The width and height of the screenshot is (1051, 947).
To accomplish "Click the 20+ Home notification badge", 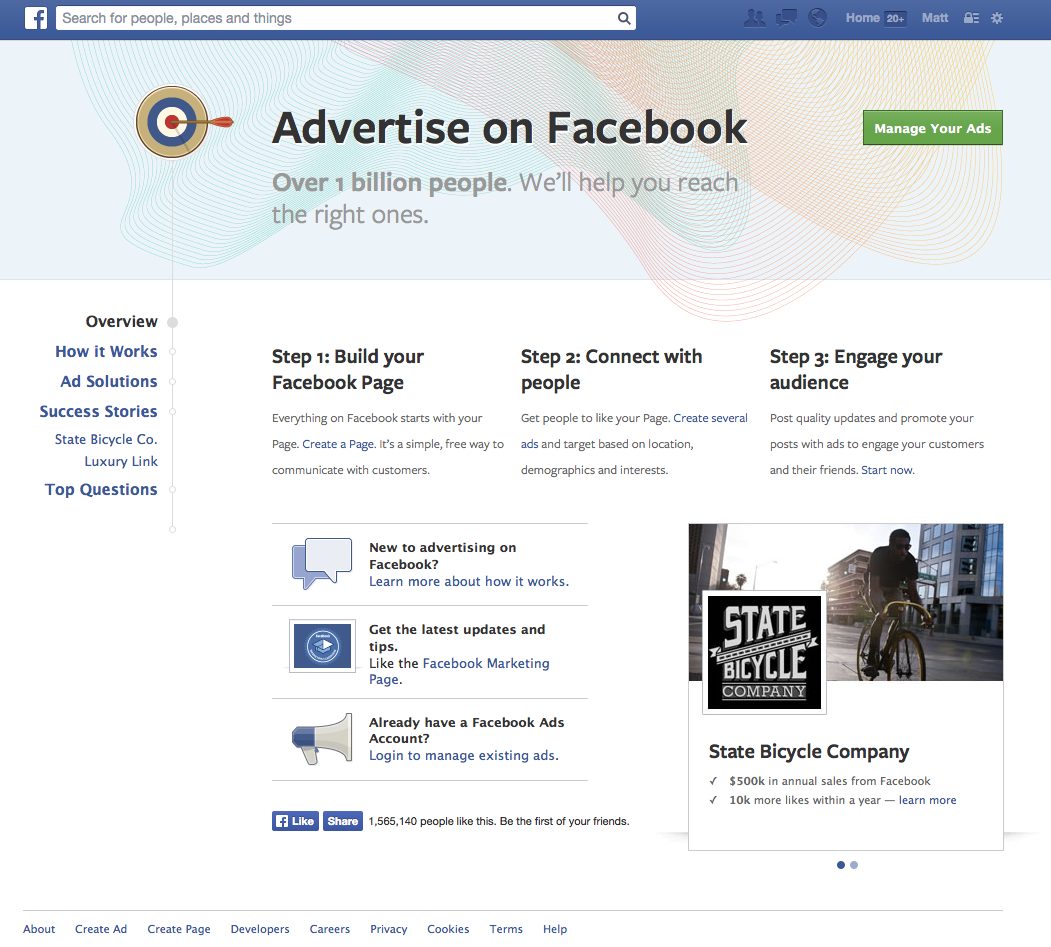I will 895,18.
